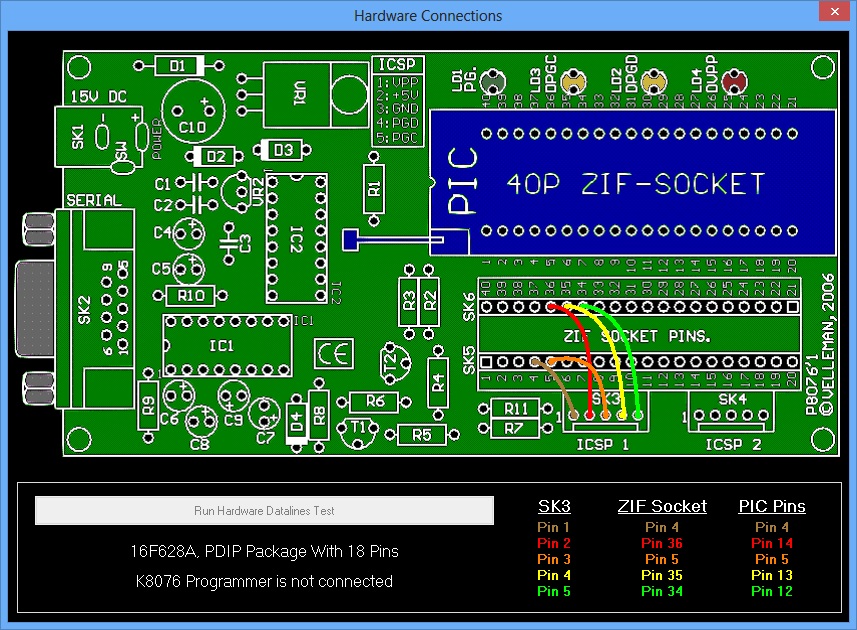Click the '15V DC' label
Viewport: 857px width, 630px height.
(98, 97)
